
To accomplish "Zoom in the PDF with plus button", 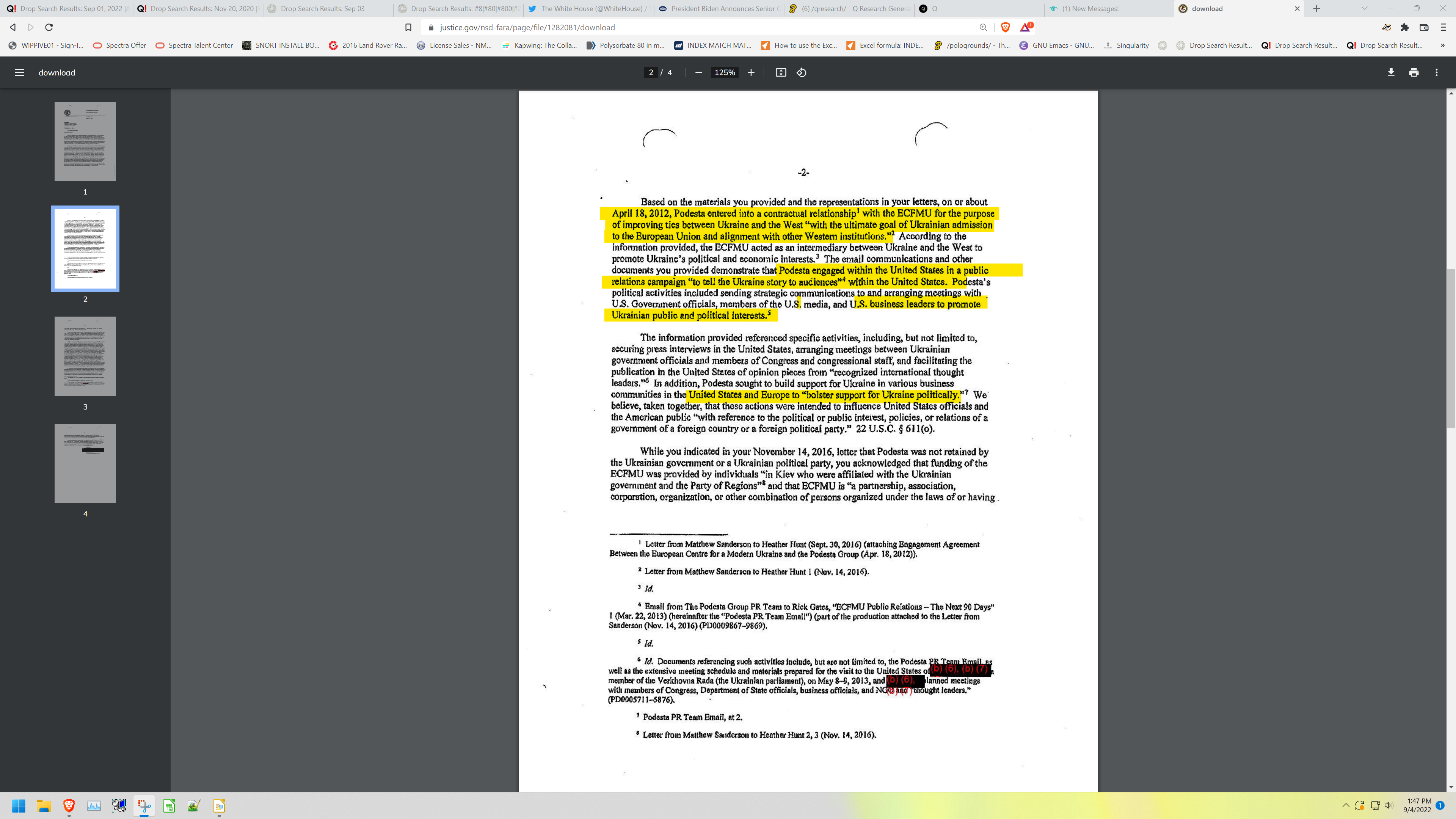I will click(x=751, y=72).
